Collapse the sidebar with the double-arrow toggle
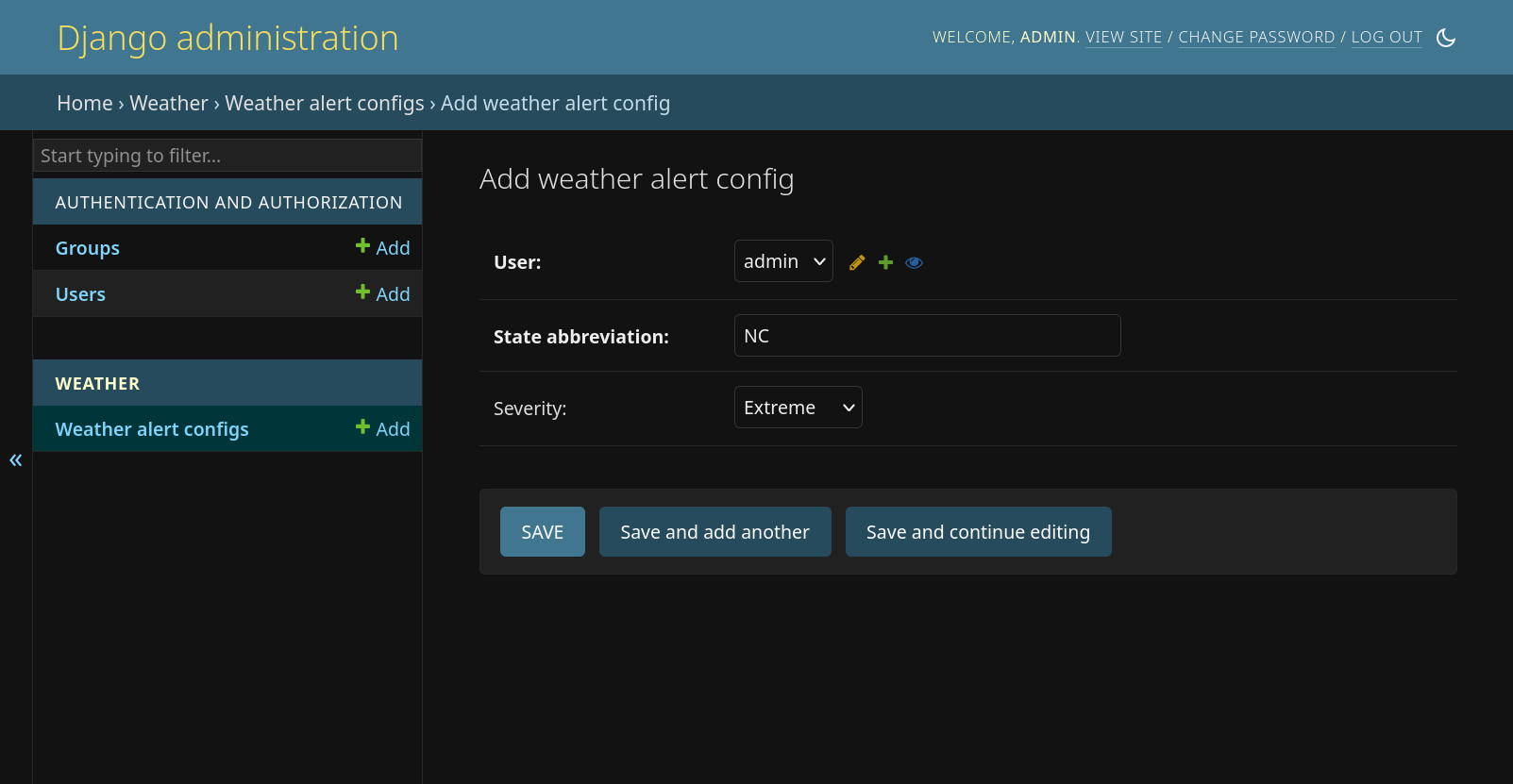The width and height of the screenshot is (1513, 784). (15, 459)
